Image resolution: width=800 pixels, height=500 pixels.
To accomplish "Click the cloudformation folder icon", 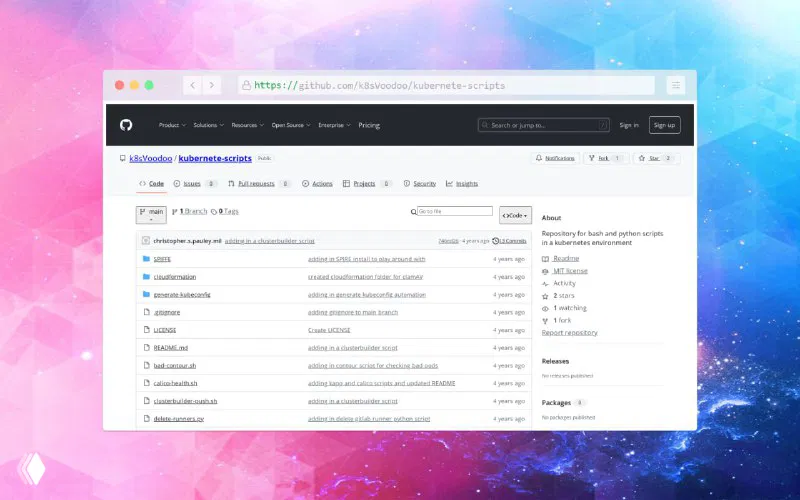I will pyautogui.click(x=146, y=277).
